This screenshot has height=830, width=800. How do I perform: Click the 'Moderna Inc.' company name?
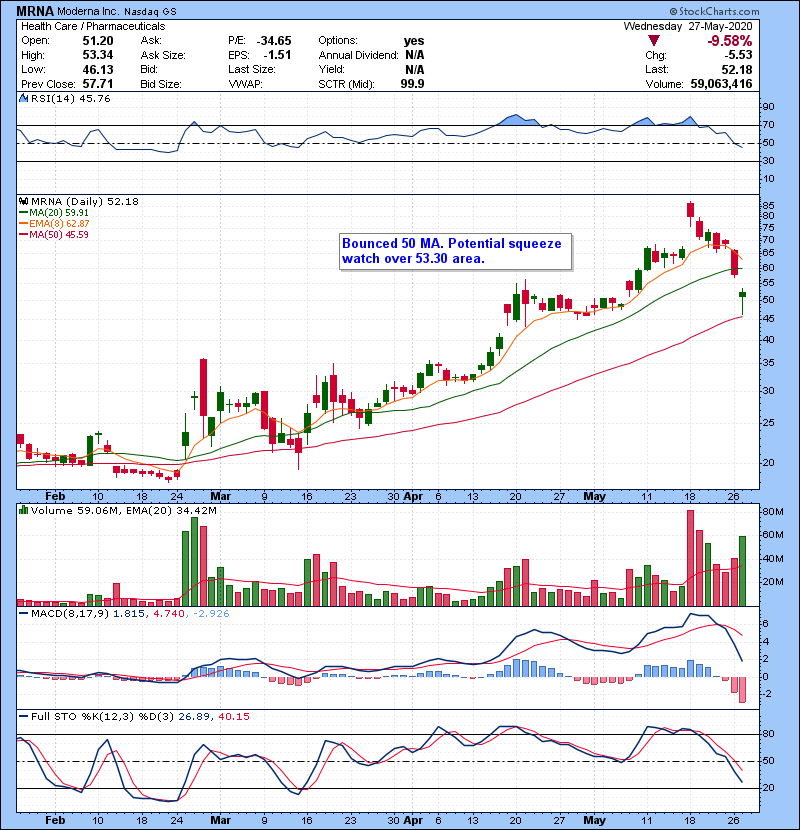(x=88, y=11)
